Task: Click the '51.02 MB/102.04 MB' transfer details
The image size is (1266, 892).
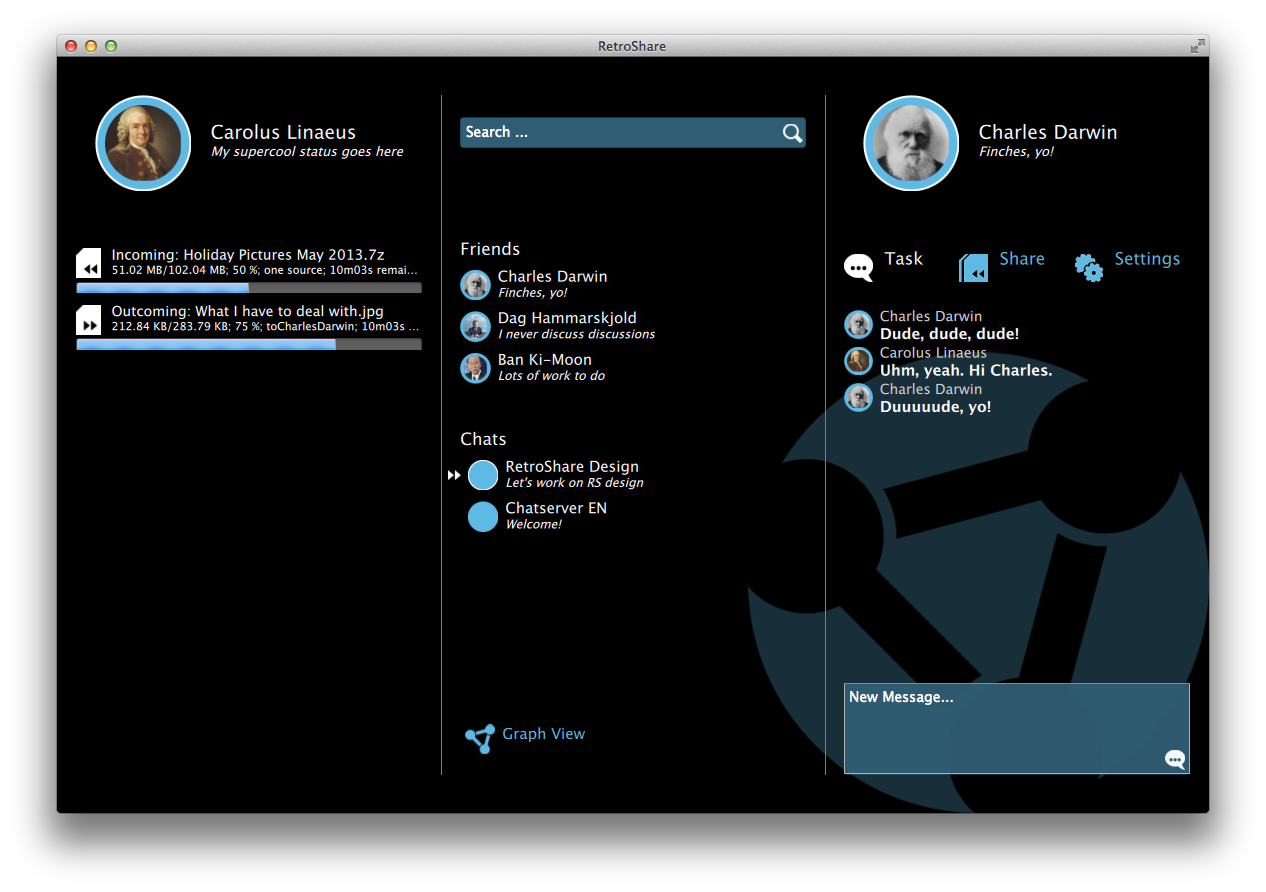Action: click(x=264, y=270)
